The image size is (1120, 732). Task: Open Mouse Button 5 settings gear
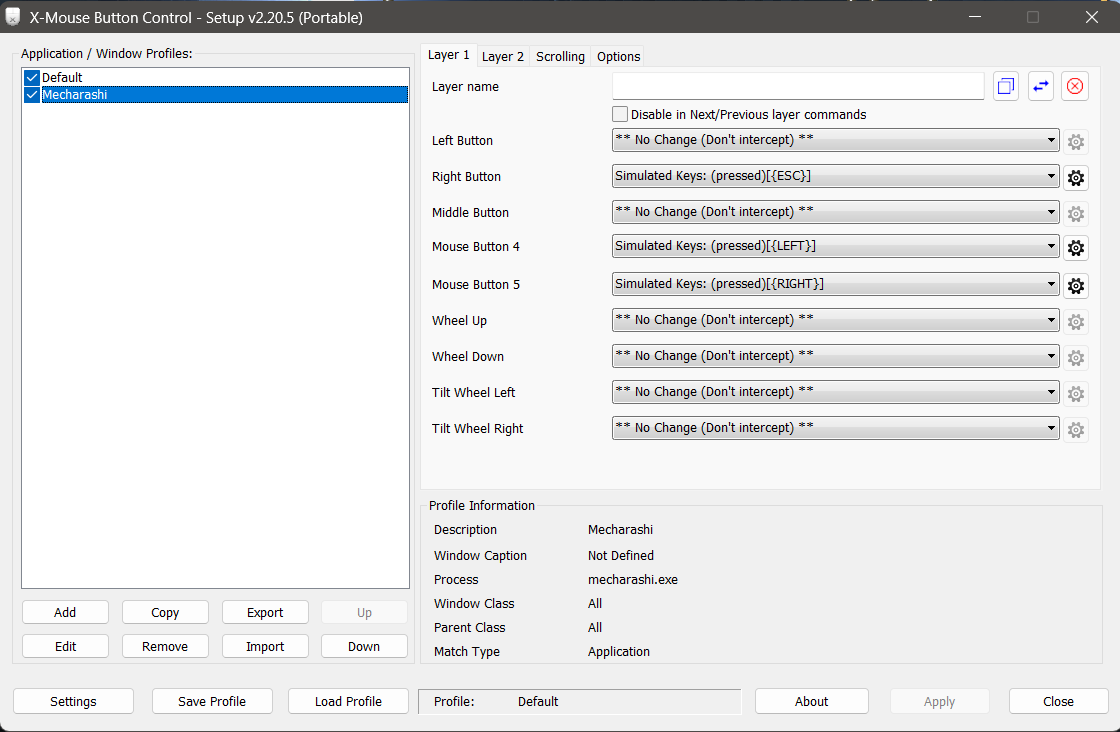tap(1076, 286)
